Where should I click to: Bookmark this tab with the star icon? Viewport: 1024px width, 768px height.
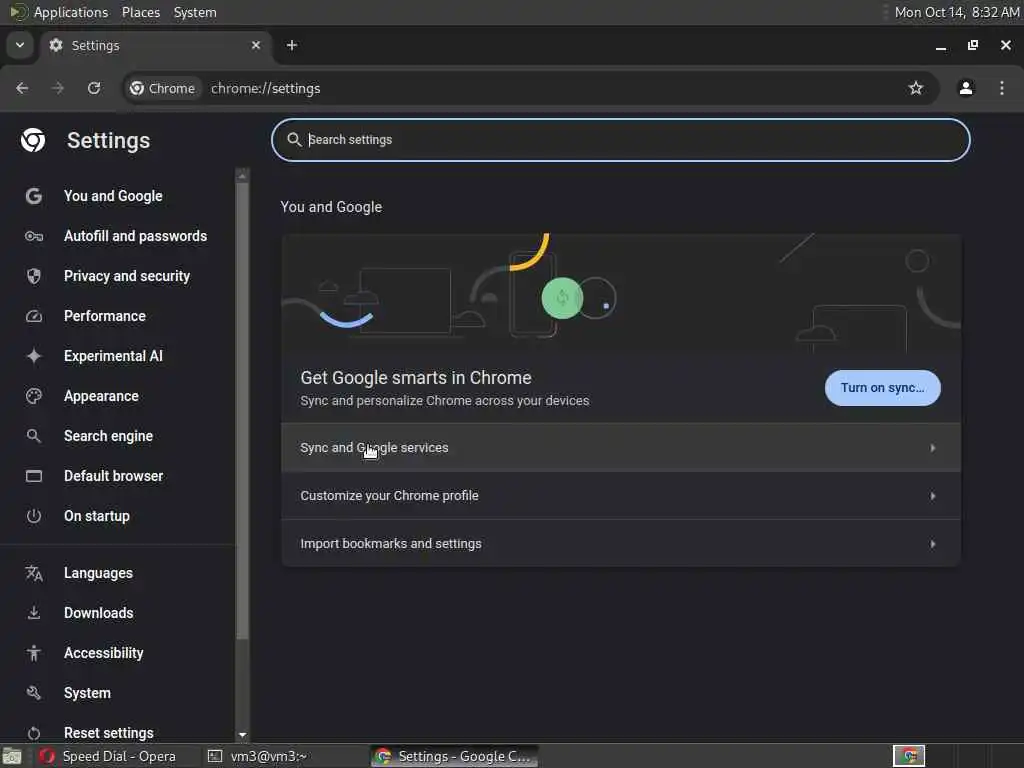(x=916, y=88)
